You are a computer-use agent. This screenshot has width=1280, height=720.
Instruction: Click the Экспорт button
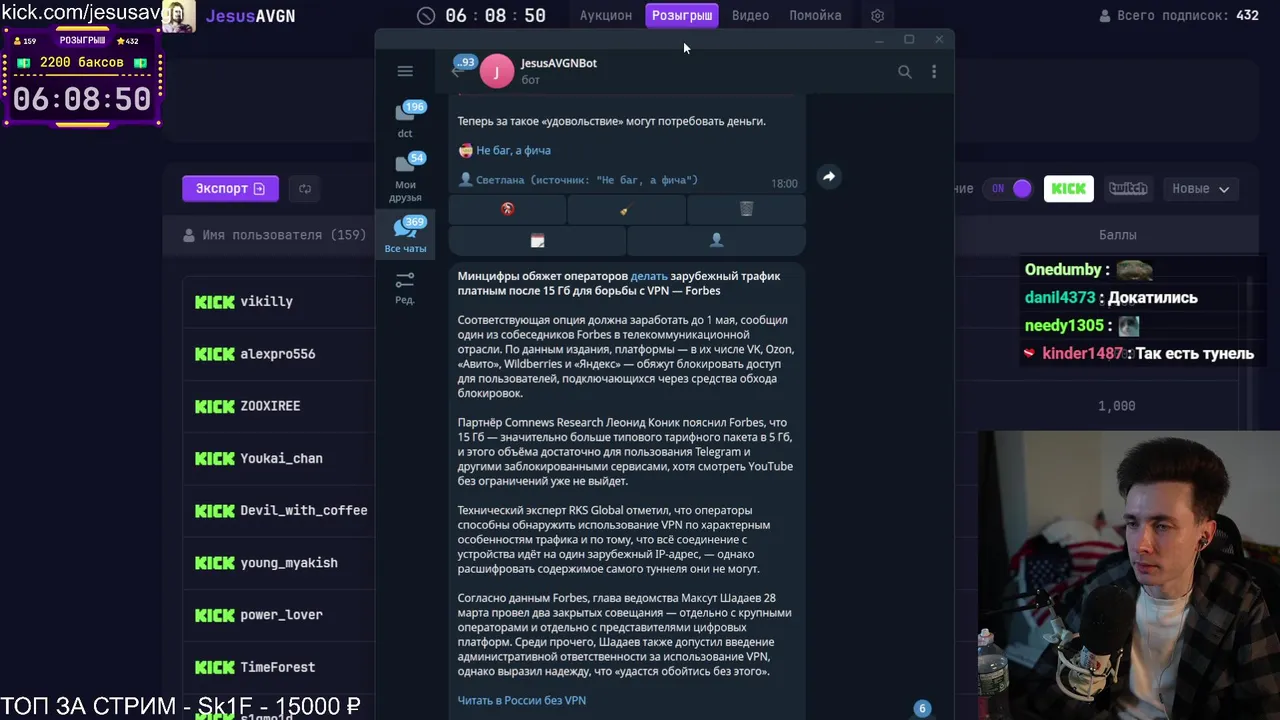point(230,188)
